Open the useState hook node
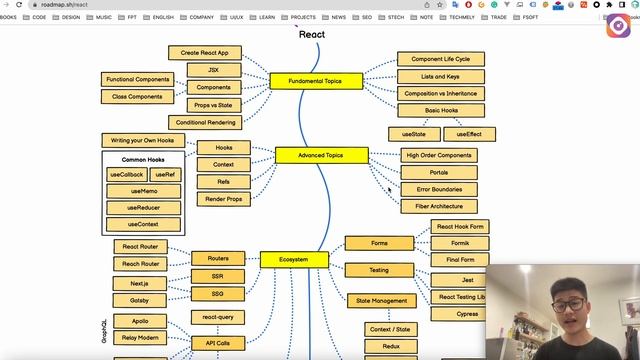 pyautogui.click(x=414, y=134)
